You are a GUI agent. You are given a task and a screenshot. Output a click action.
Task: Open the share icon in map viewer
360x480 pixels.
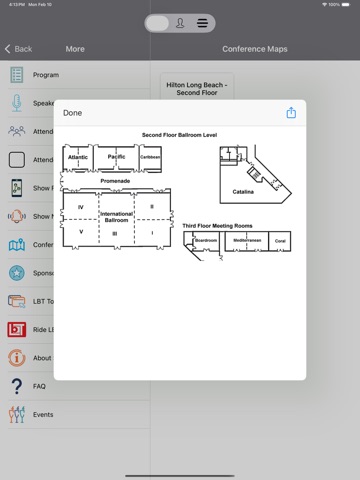point(291,113)
